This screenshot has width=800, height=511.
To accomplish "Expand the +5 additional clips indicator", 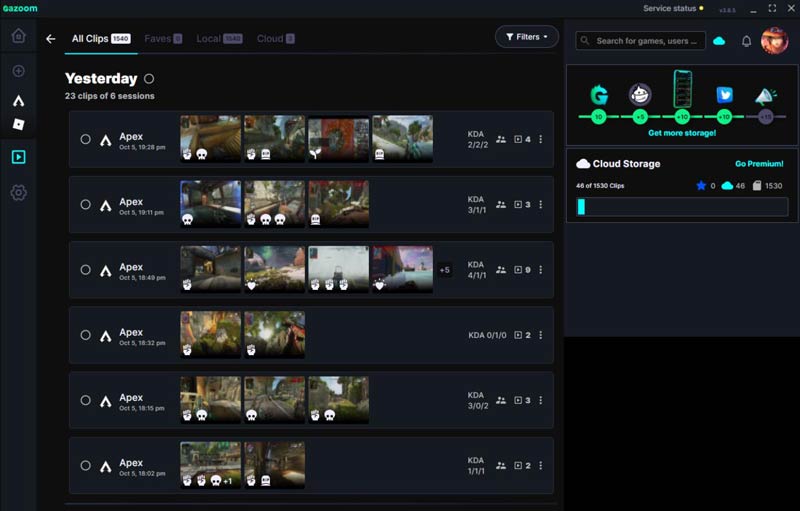I will pyautogui.click(x=444, y=269).
